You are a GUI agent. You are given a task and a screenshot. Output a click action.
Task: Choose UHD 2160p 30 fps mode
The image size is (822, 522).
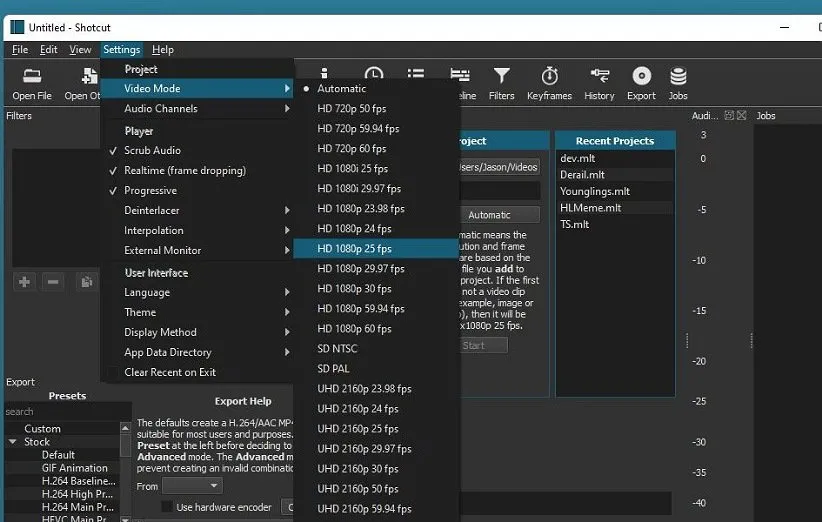(x=376, y=469)
